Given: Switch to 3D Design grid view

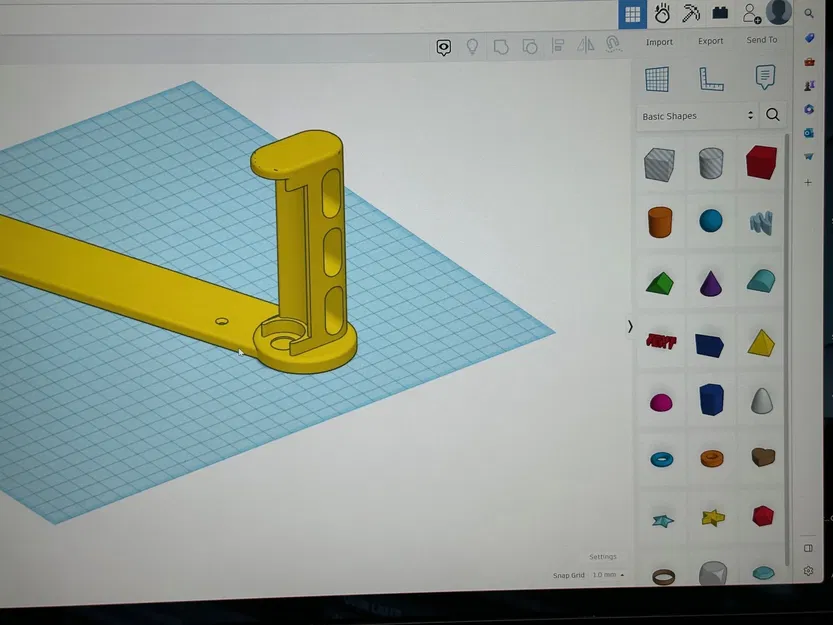Looking at the screenshot, I should coord(633,14).
